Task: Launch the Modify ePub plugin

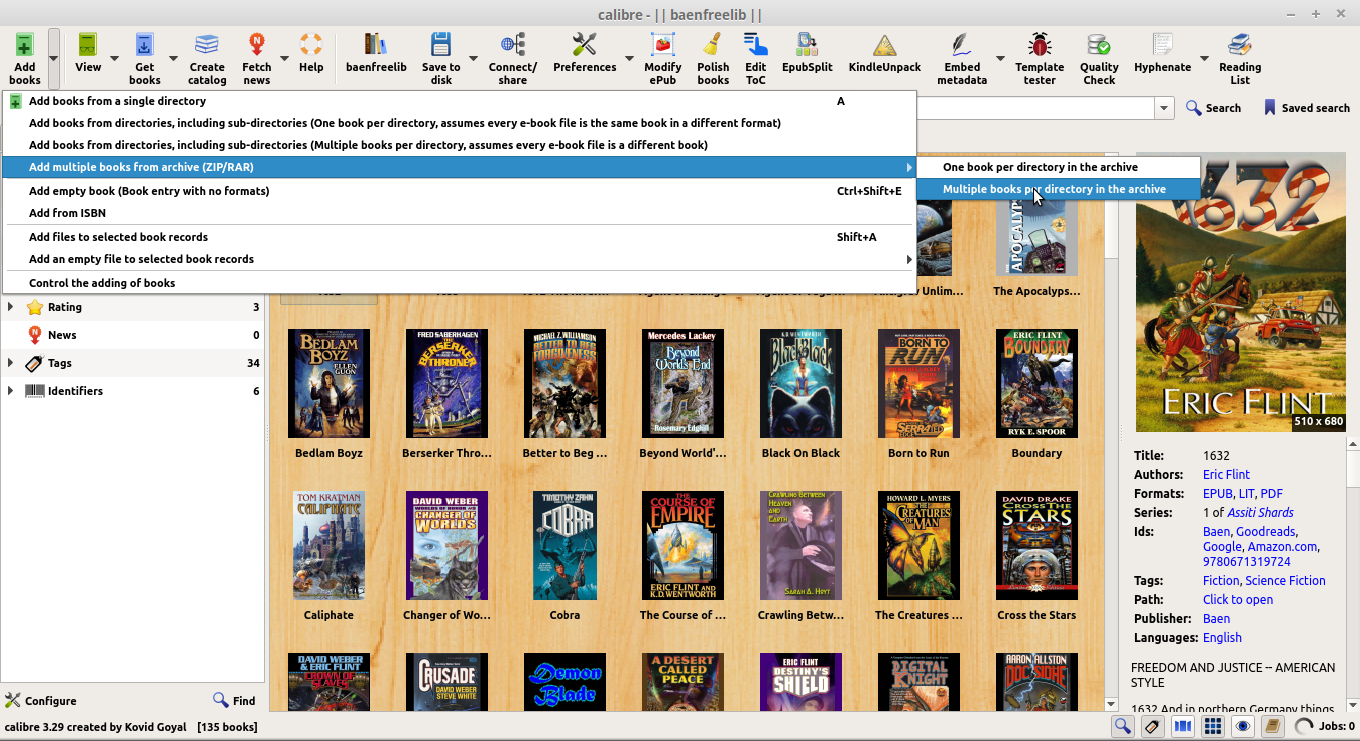Action: click(663, 46)
